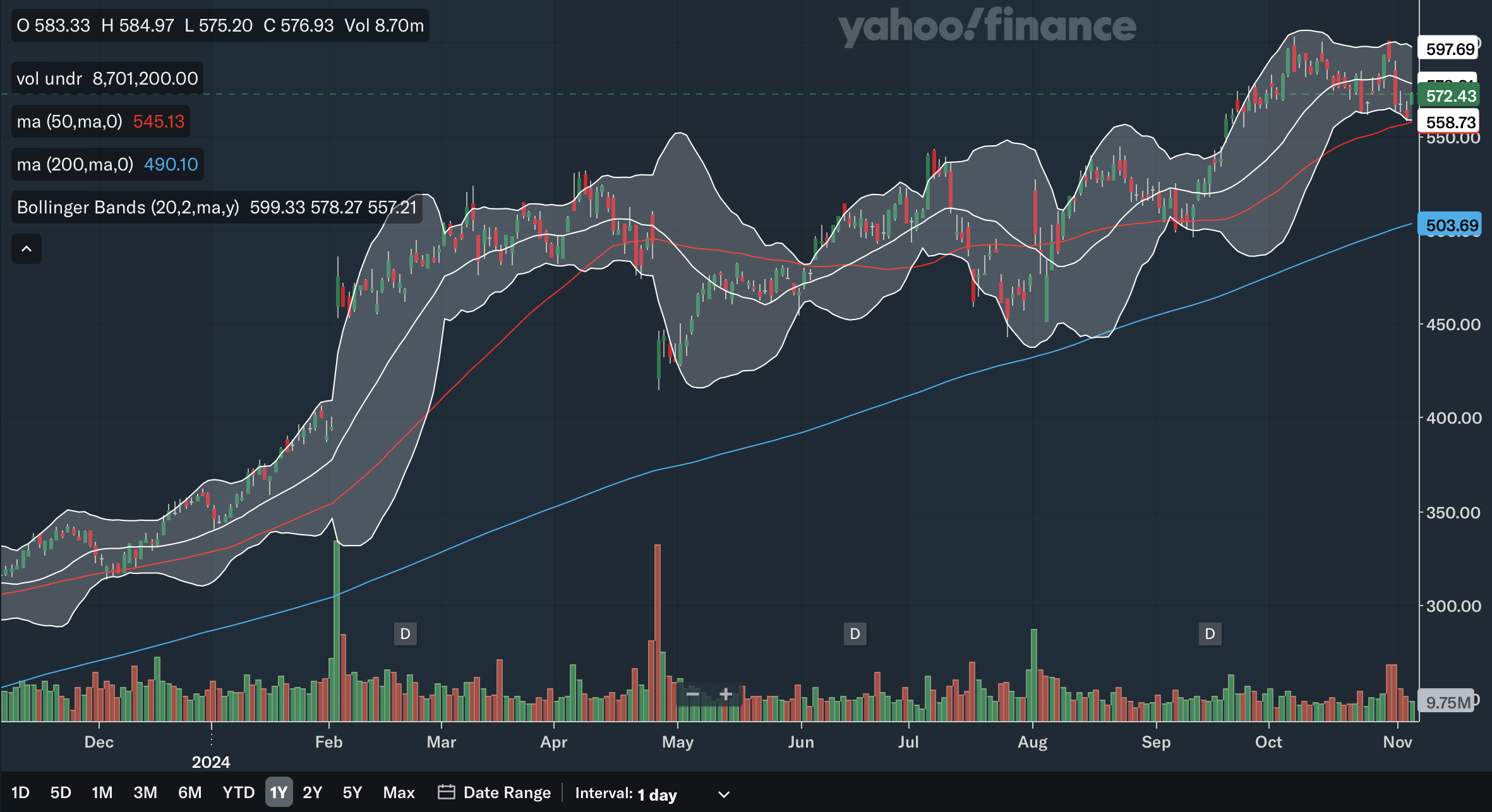Open the Date Range picker
This screenshot has width=1492, height=812.
pos(507,792)
